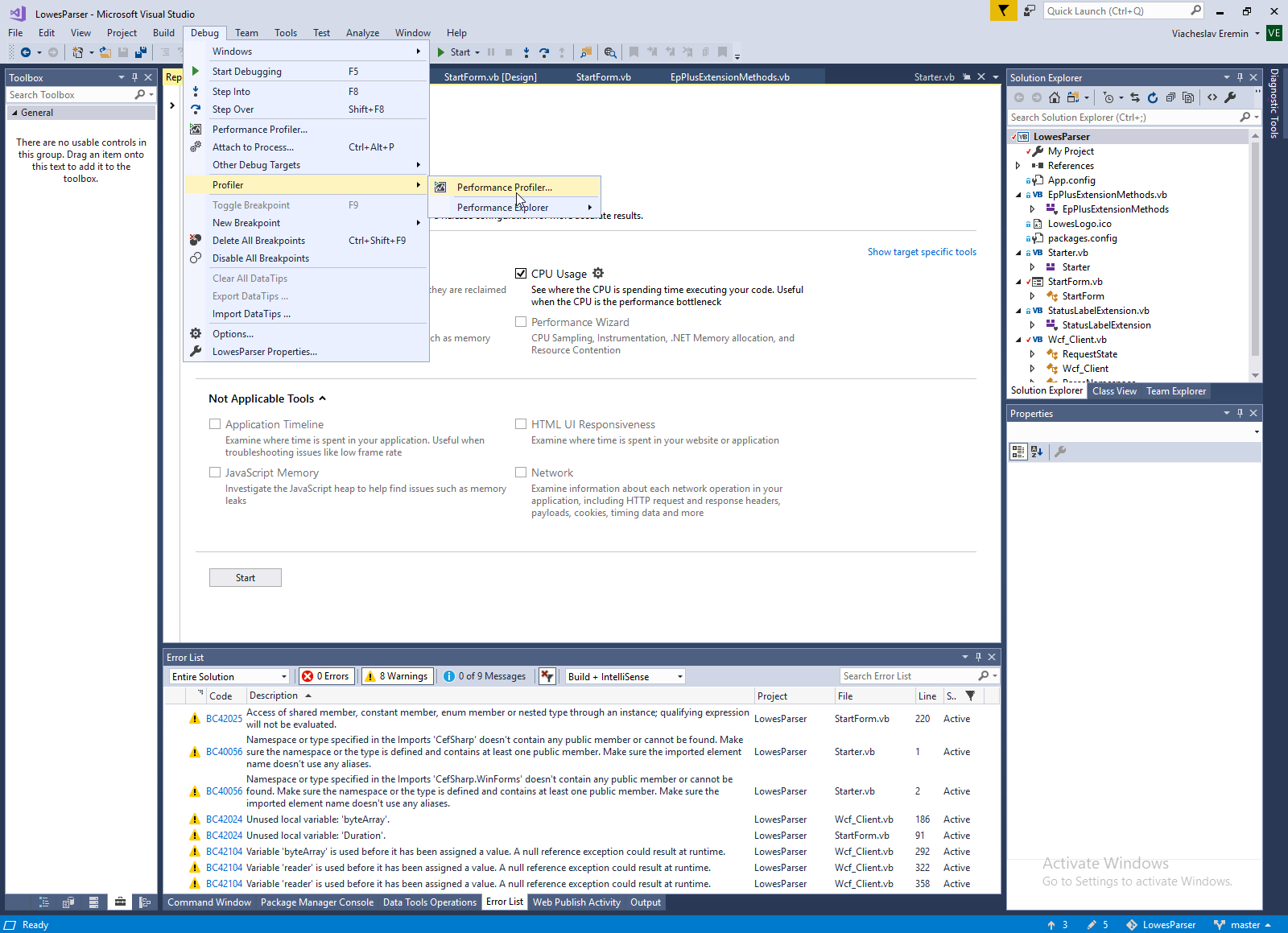
Task: Toggle the 0 Errors filter button
Action: (325, 676)
